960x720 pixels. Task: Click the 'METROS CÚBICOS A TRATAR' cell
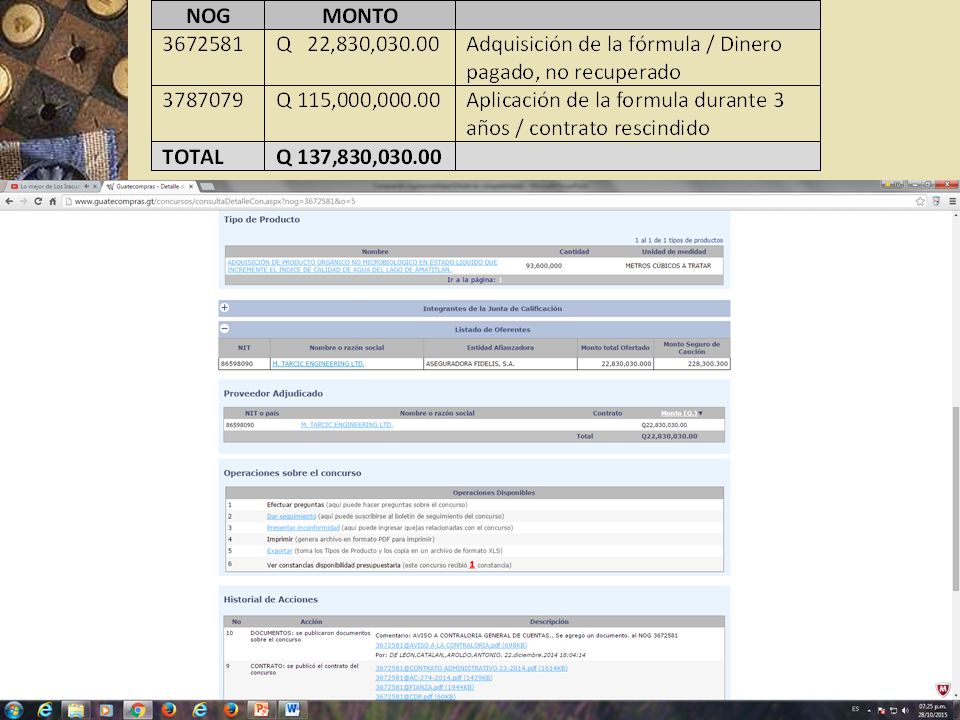pyautogui.click(x=668, y=266)
